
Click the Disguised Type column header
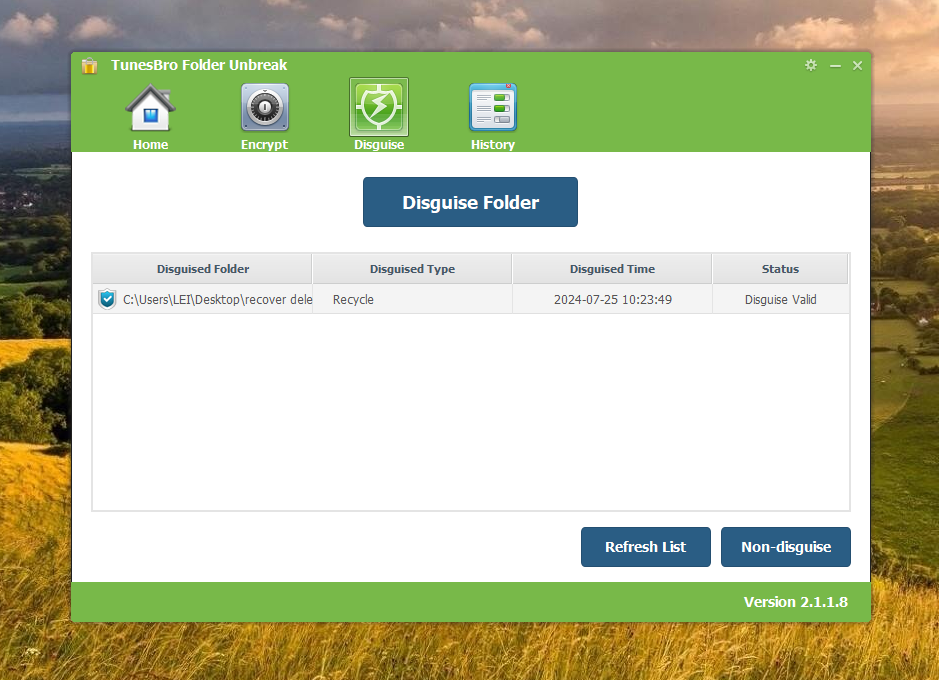click(412, 269)
